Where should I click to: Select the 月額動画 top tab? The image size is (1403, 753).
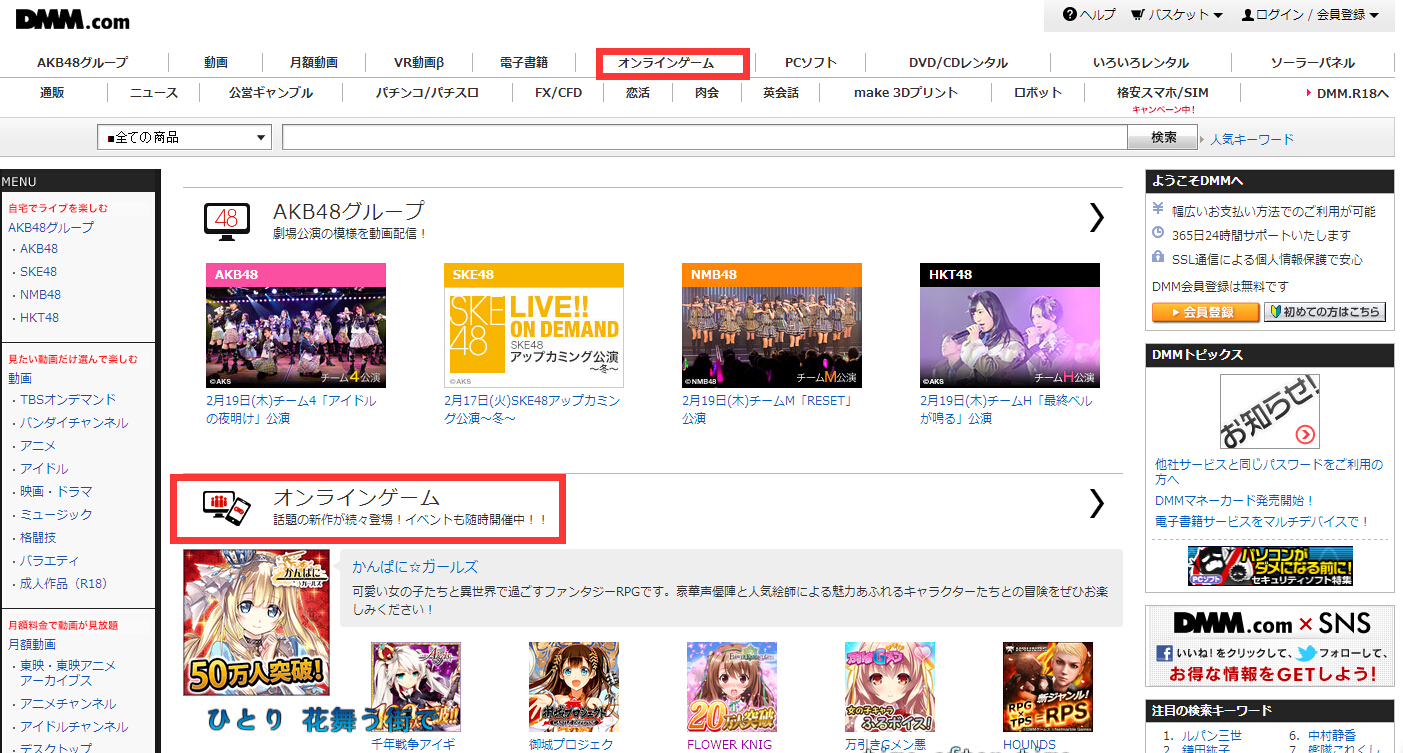[x=314, y=63]
